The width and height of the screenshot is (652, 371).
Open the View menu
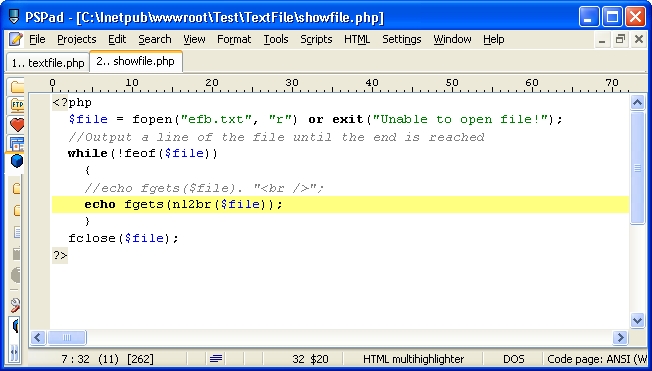click(x=194, y=40)
